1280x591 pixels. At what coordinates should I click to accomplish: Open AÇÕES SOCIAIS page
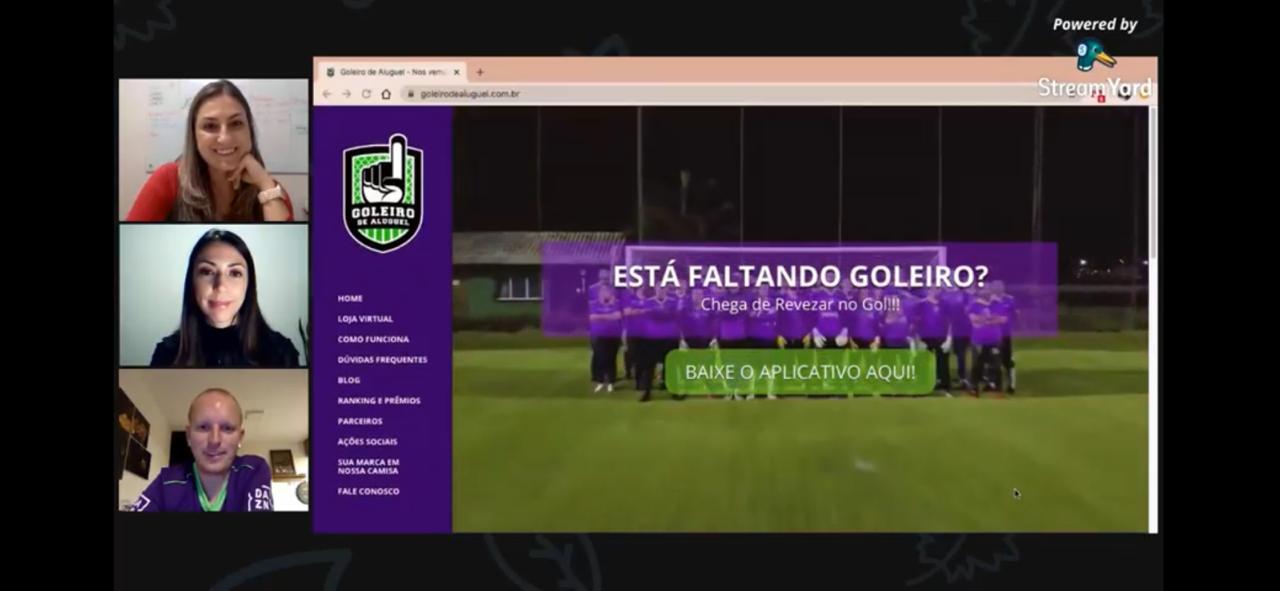pyautogui.click(x=367, y=442)
